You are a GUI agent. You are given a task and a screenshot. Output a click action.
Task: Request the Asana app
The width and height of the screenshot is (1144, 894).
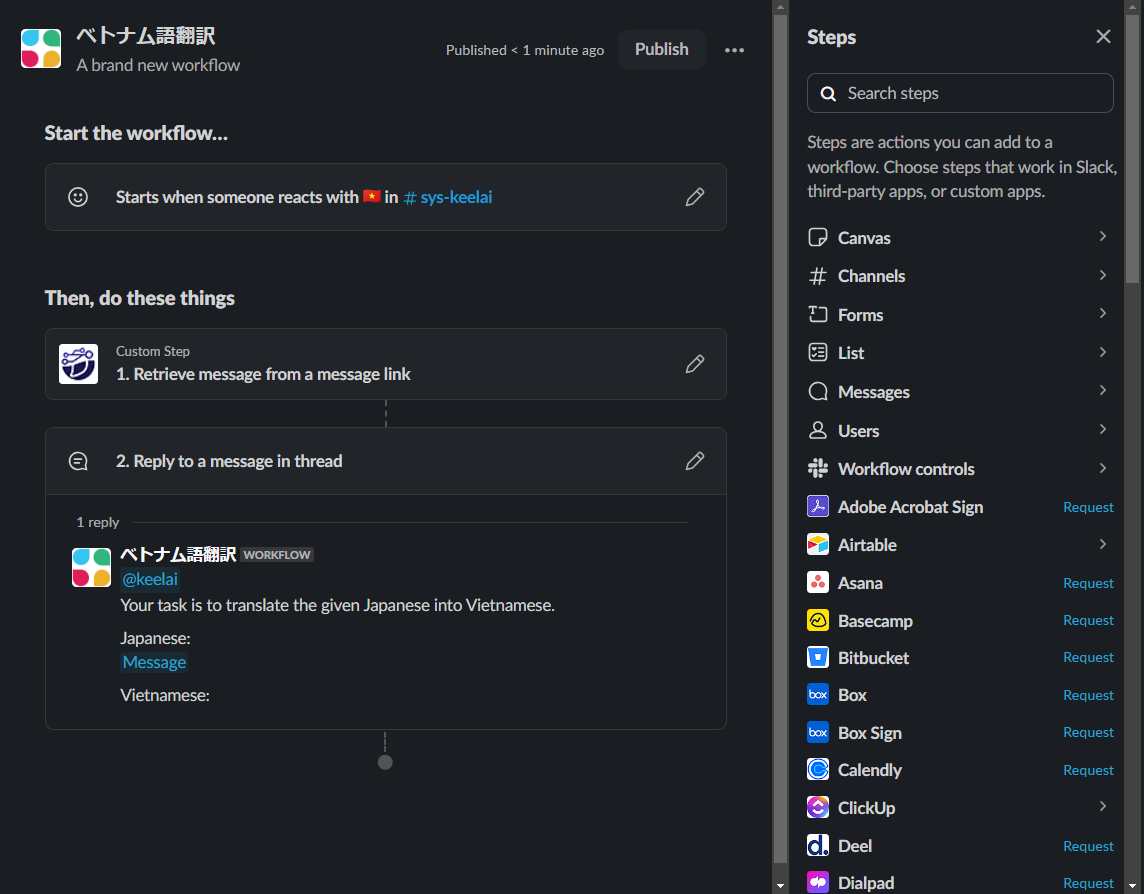[x=1088, y=583]
